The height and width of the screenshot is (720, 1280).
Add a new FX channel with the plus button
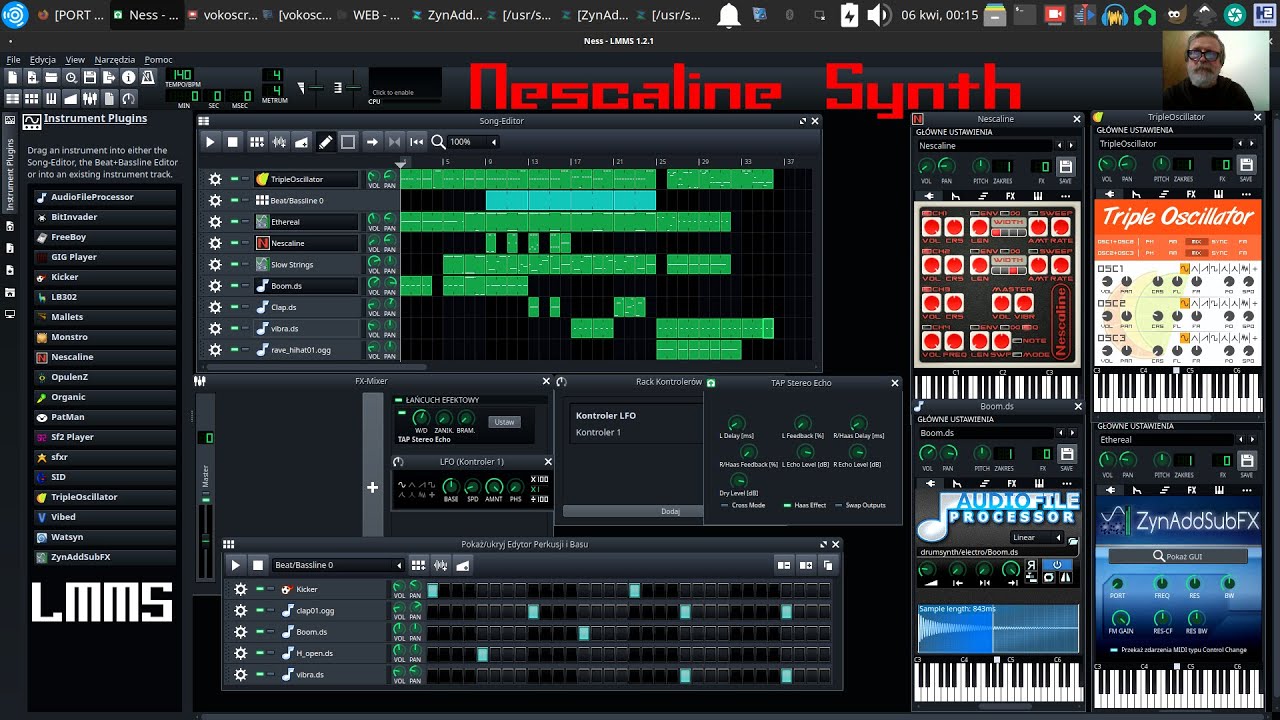click(372, 487)
